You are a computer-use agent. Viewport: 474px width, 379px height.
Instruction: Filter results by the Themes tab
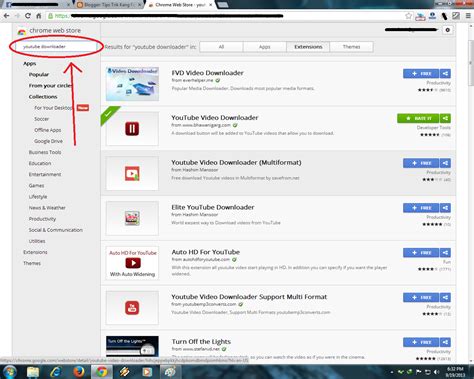pyautogui.click(x=351, y=47)
